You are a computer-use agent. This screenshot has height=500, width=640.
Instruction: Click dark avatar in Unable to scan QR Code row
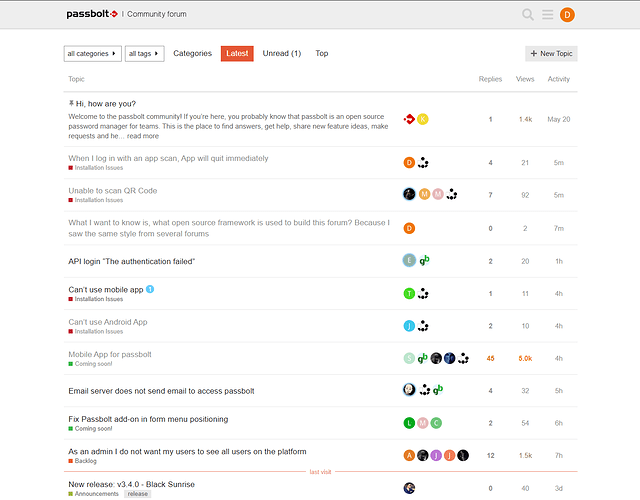coord(409,194)
